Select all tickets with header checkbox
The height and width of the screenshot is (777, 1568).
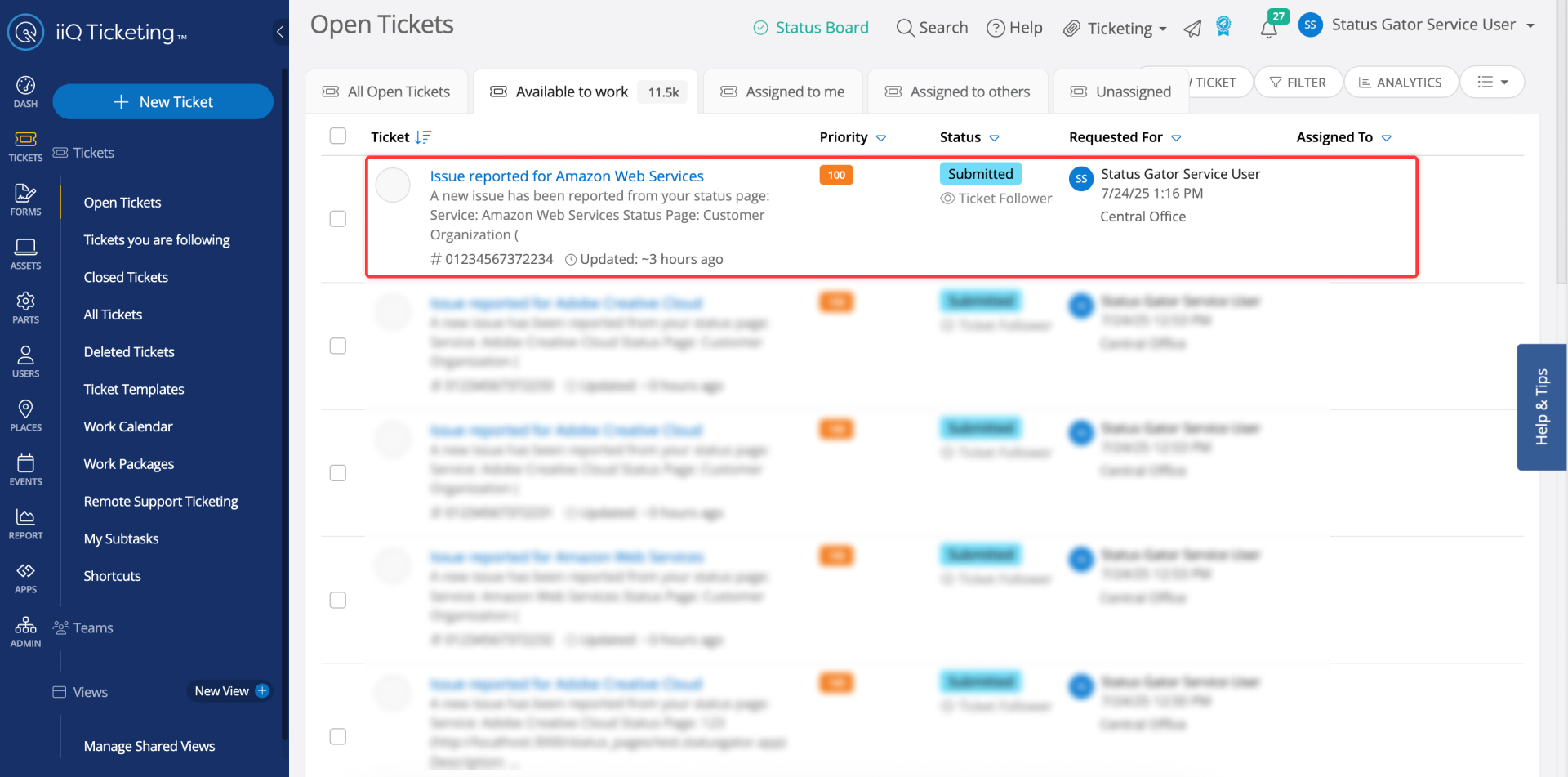click(338, 136)
